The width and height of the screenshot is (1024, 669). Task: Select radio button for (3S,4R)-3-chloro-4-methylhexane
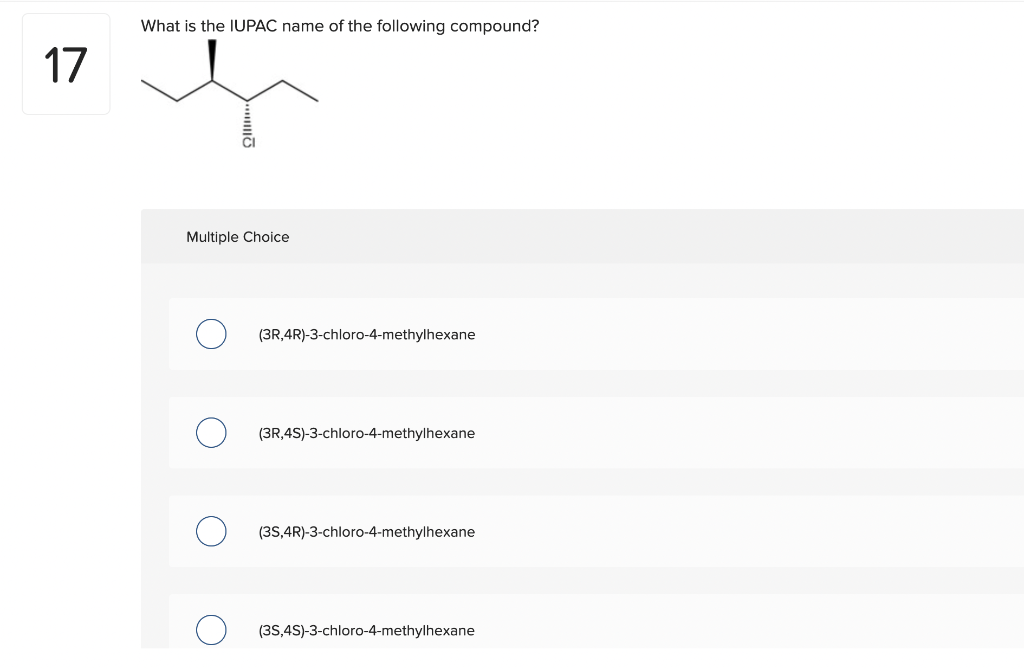(211, 531)
